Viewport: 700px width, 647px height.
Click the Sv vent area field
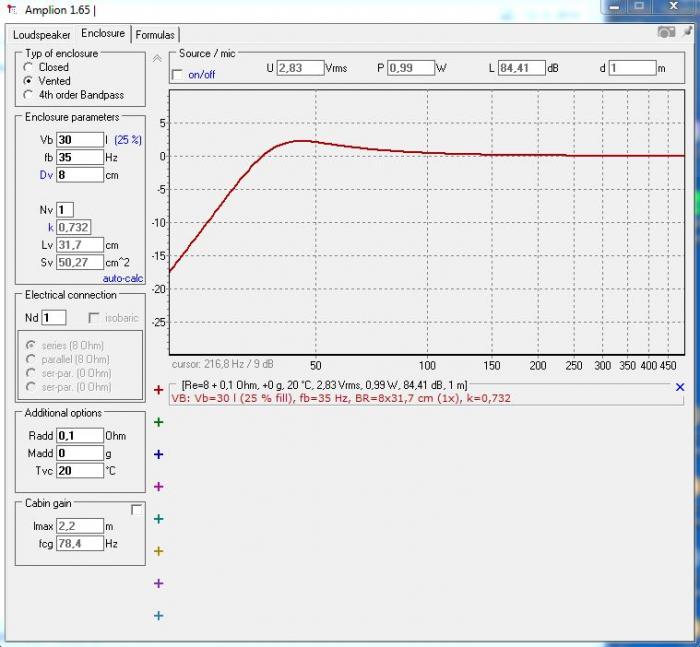80,263
